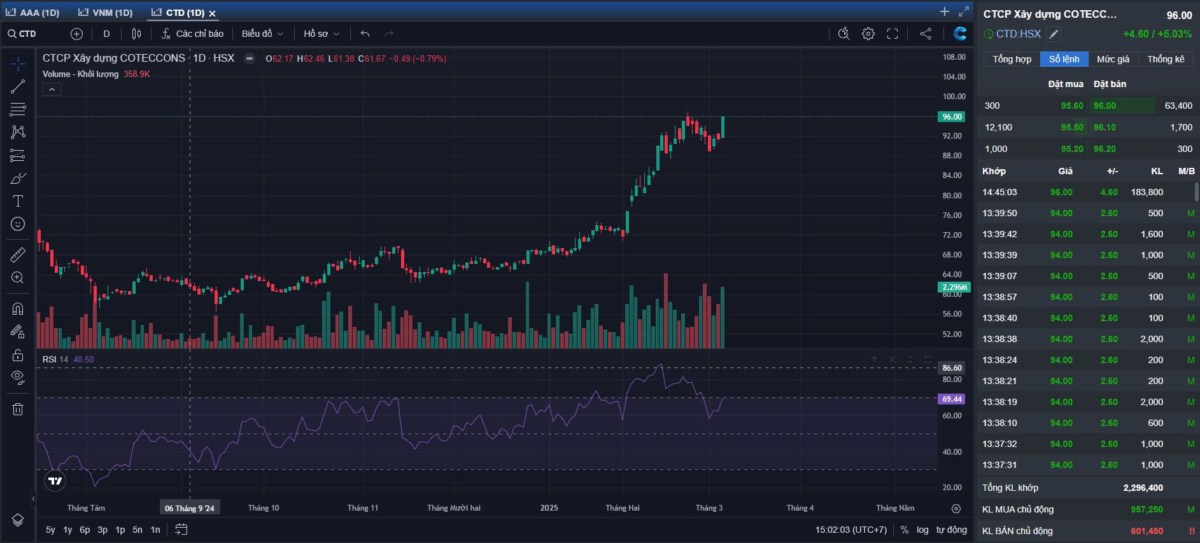Open the 'Các chỉ báo' indicators dialog
The height and width of the screenshot is (543, 1200).
(192, 33)
